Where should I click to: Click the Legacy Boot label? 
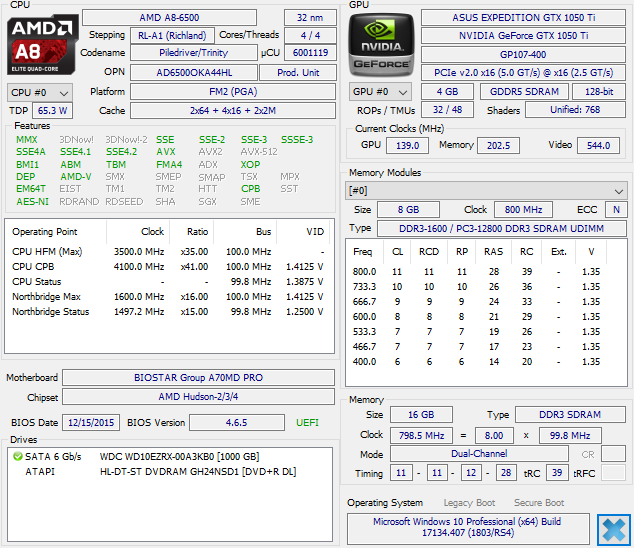469,503
